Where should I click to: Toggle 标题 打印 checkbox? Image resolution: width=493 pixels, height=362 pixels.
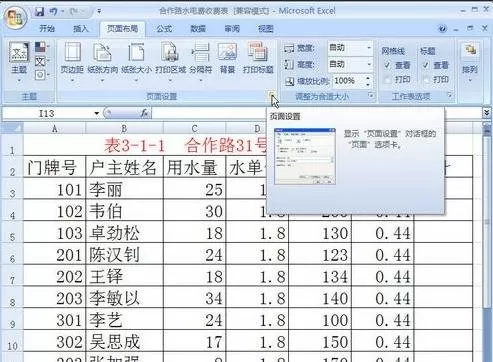(426, 79)
